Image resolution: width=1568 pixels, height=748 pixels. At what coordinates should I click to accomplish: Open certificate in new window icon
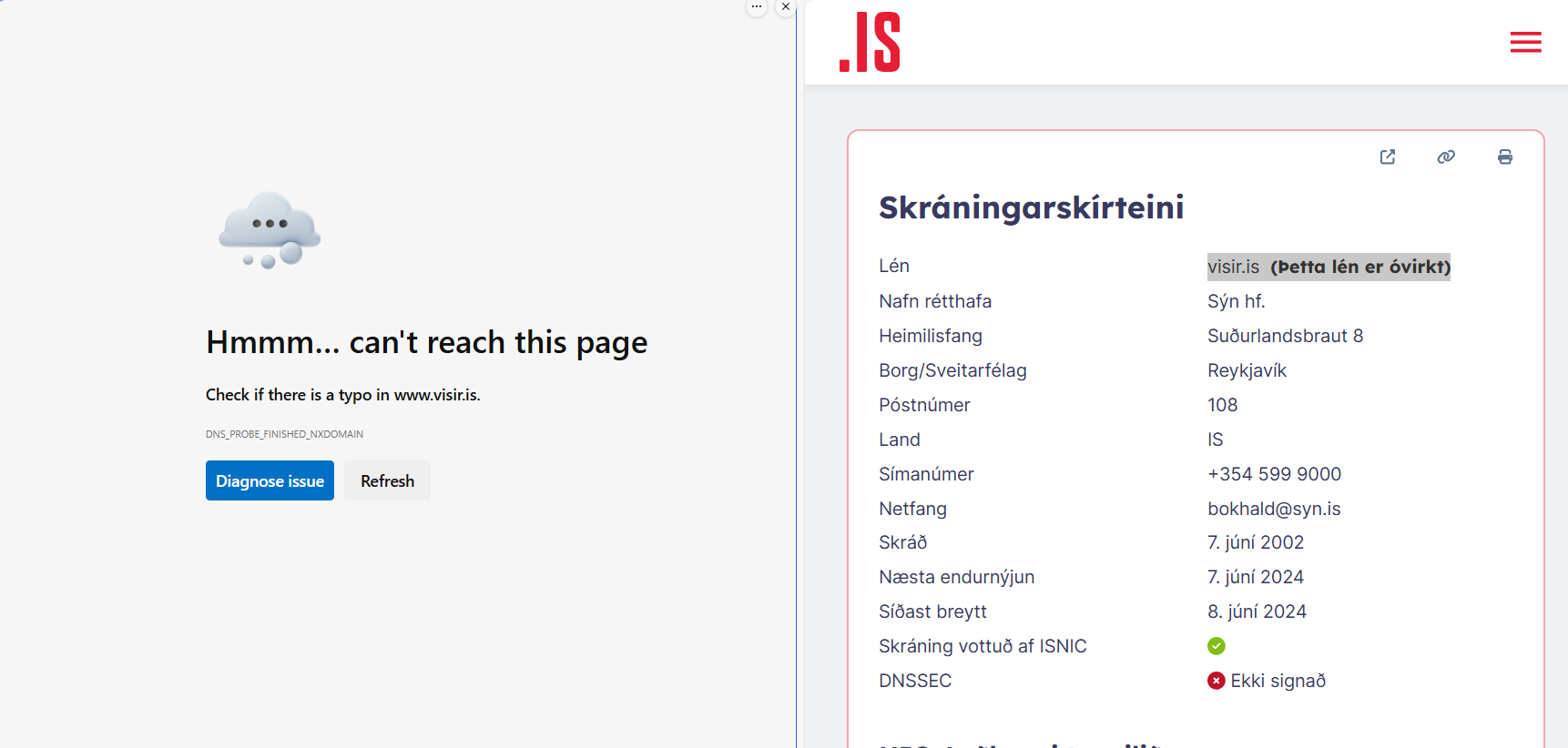pos(1388,157)
